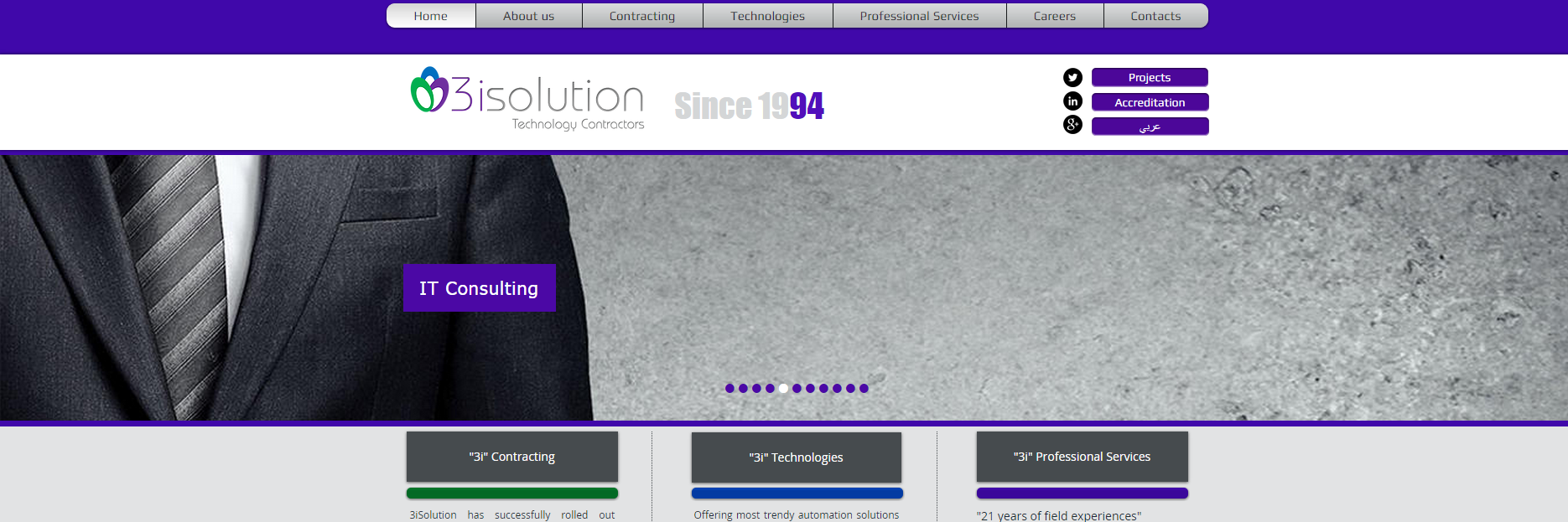Screen dimensions: 1568x522
Task: Select the sixth slider dot
Action: 797,388
